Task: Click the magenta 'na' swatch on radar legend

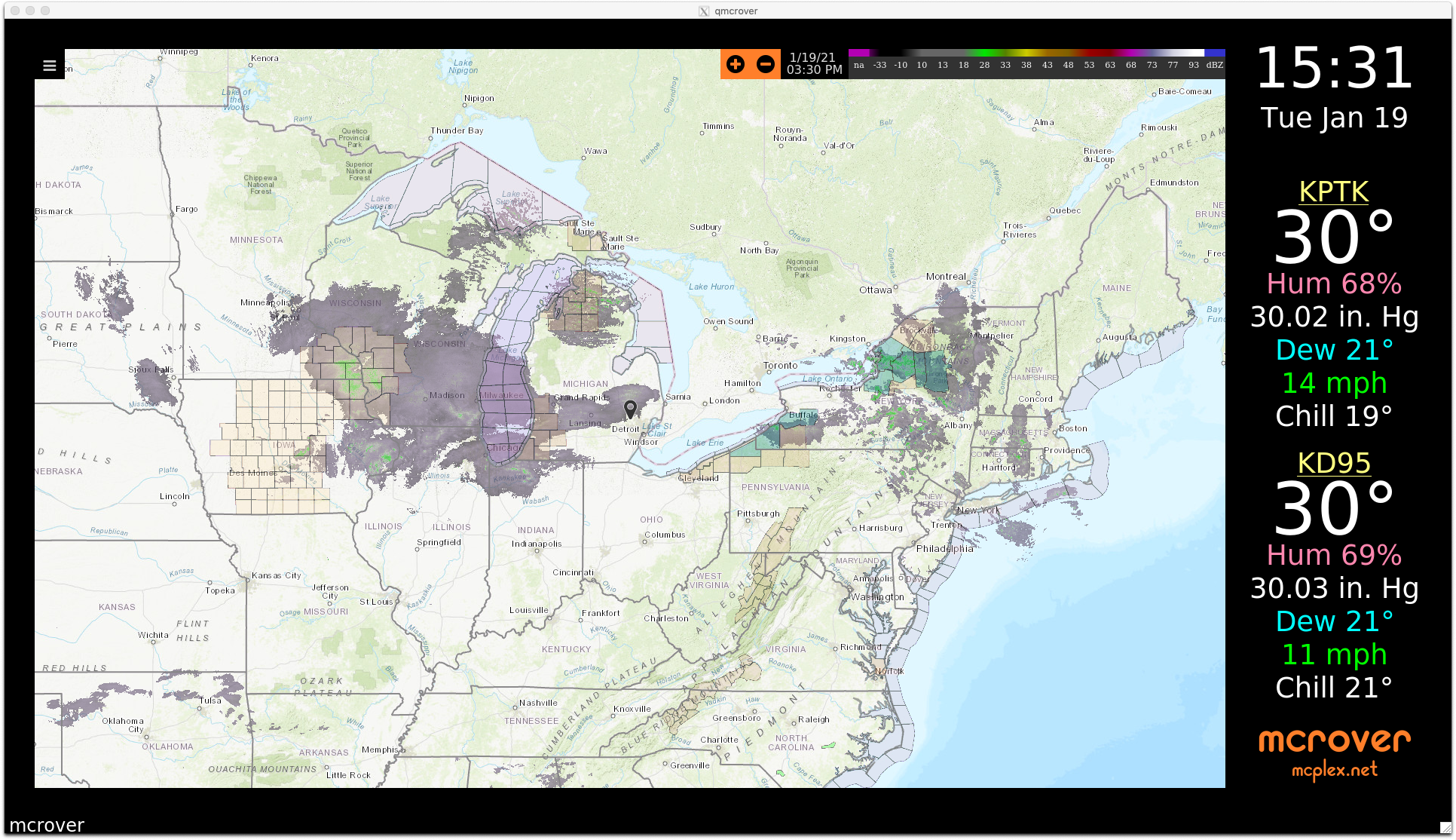Action: (859, 54)
